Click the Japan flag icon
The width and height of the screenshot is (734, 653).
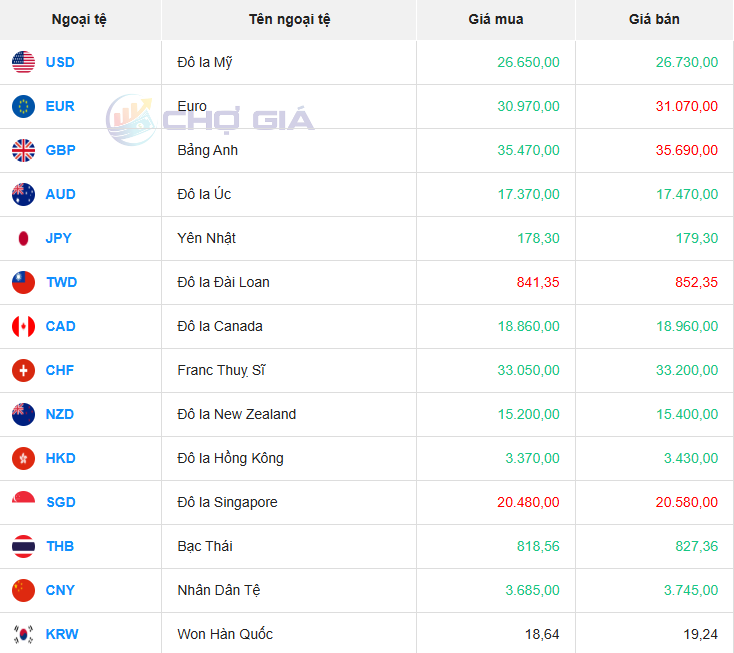point(23,238)
